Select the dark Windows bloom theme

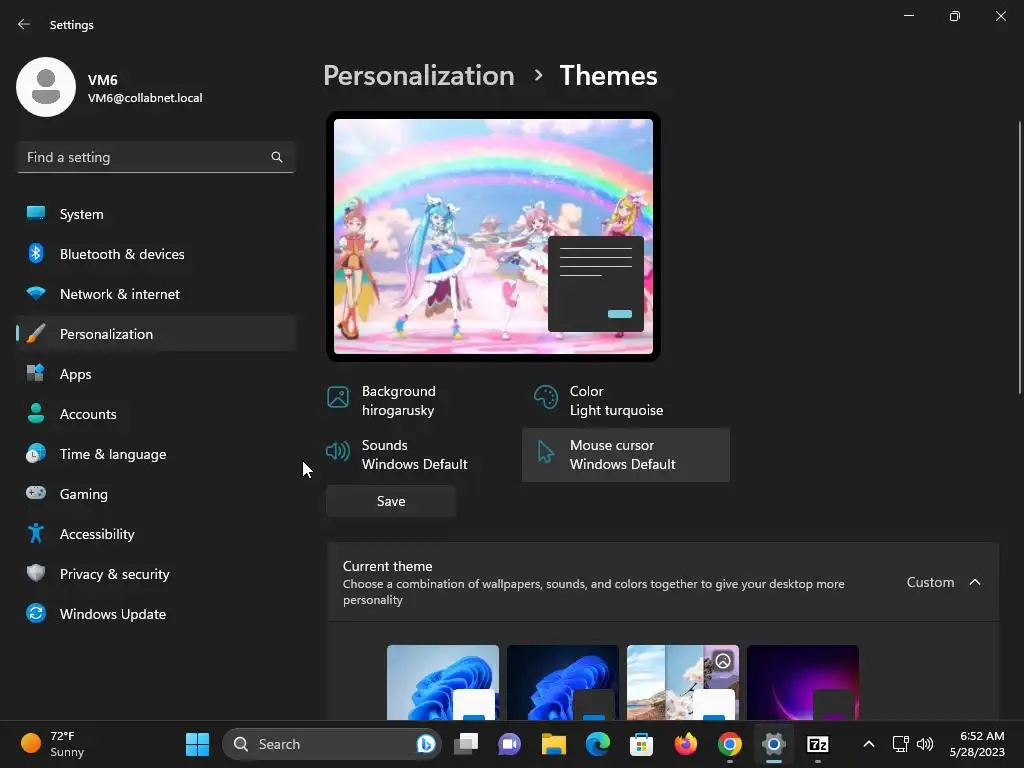[563, 682]
